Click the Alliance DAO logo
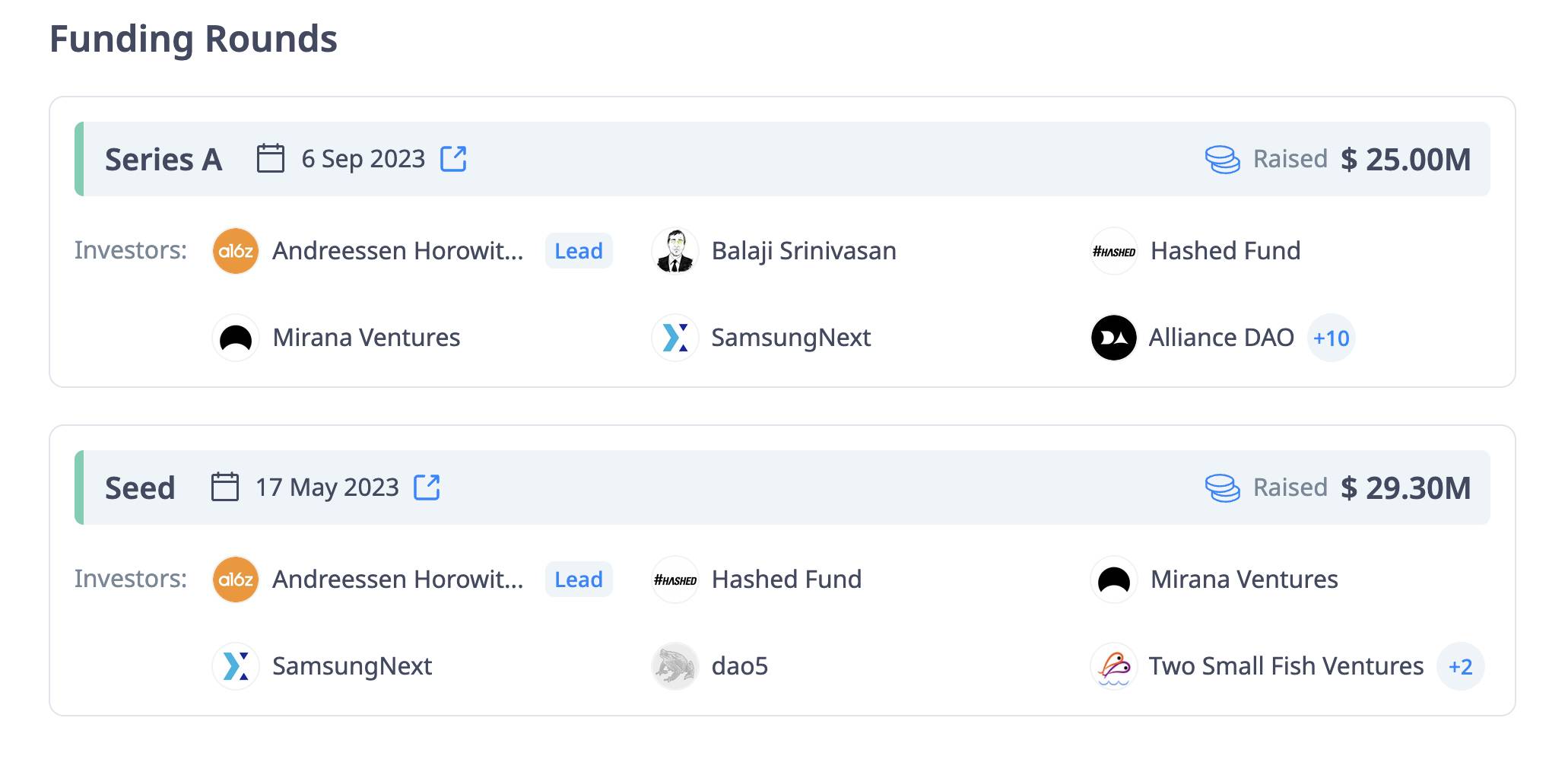This screenshot has height=759, width=1568. coord(1114,338)
